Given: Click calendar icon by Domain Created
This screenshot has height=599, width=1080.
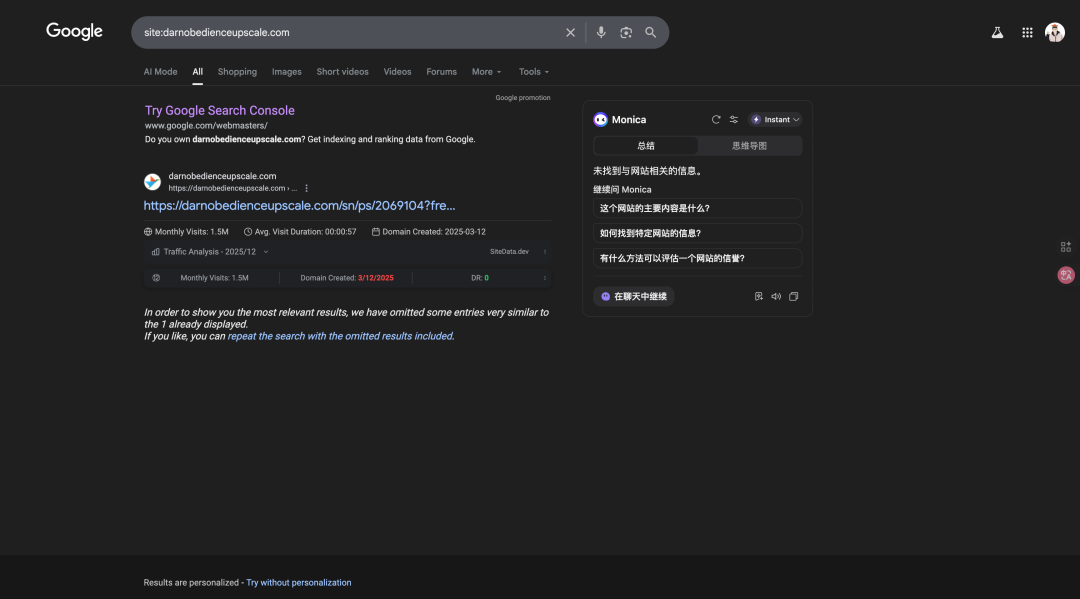Looking at the screenshot, I should pyautogui.click(x=375, y=232).
